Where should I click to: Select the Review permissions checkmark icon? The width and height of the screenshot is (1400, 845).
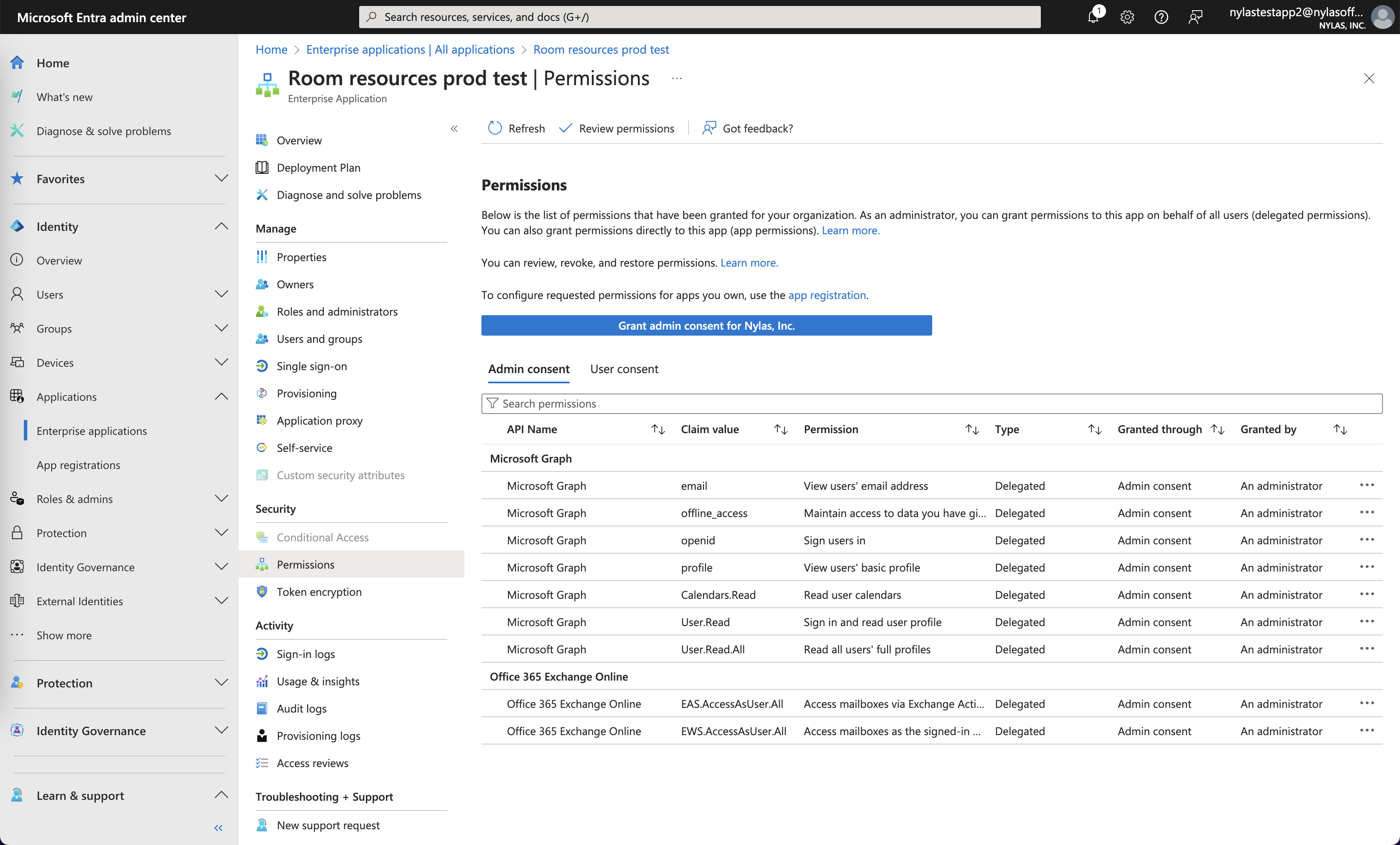coord(565,128)
